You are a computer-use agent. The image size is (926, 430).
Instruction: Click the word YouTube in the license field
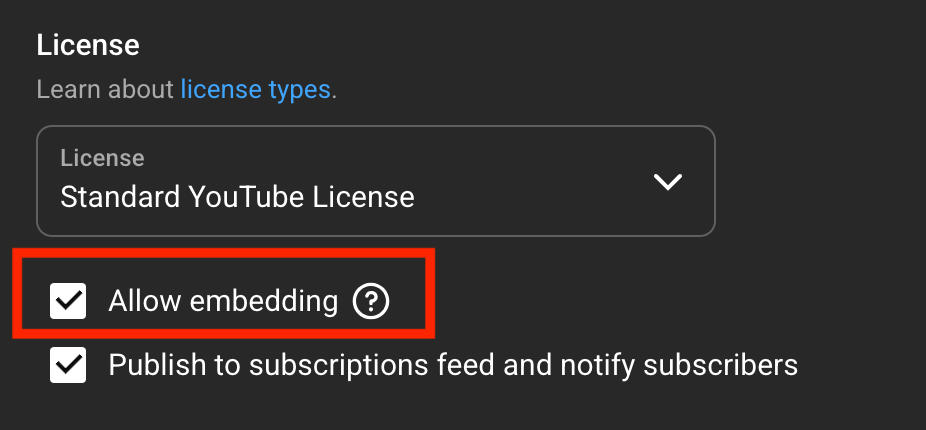click(x=258, y=196)
